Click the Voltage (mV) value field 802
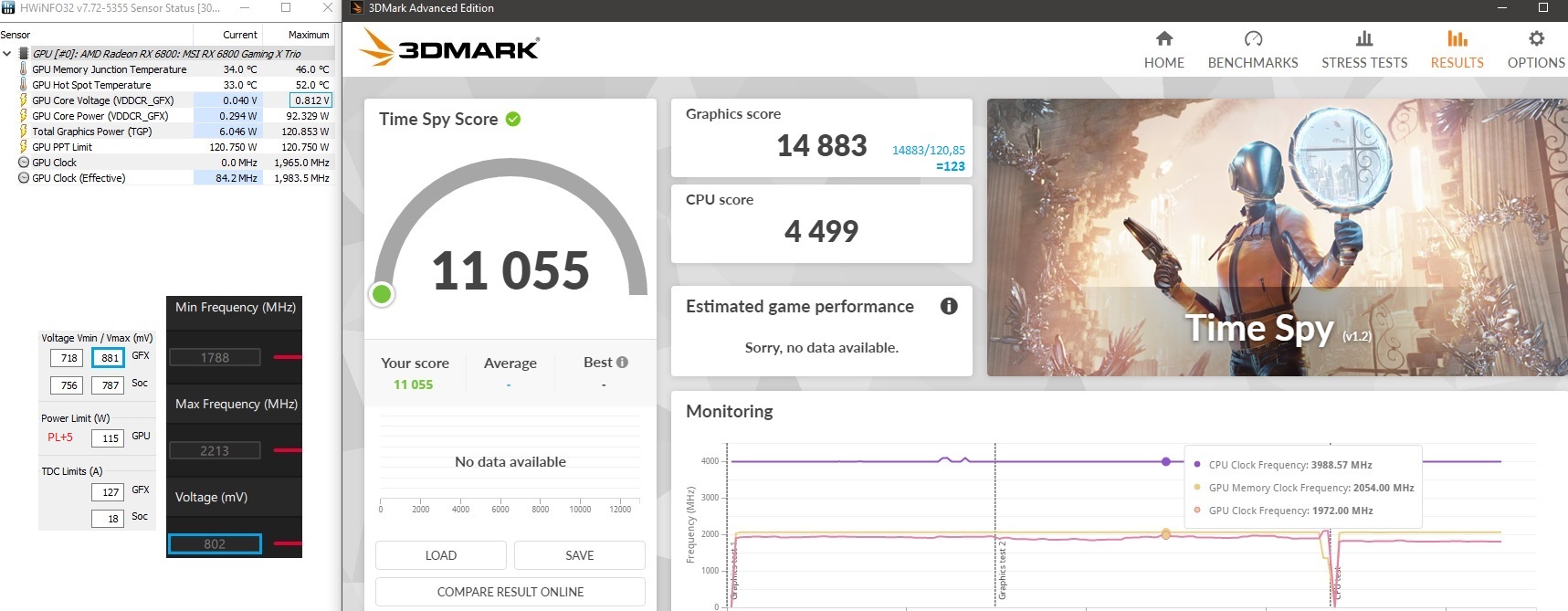This screenshot has width=1568, height=611. [215, 543]
